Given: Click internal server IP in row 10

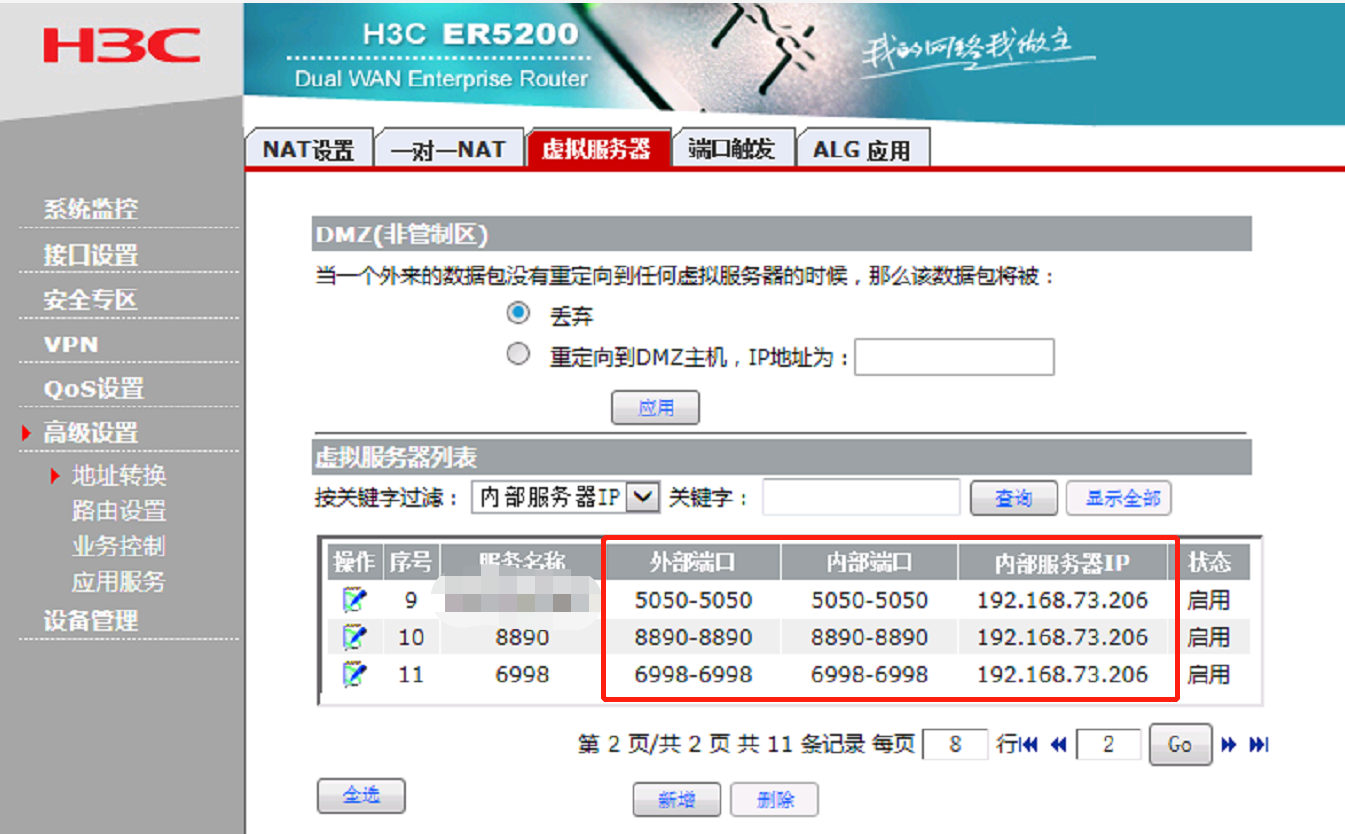Looking at the screenshot, I should [1062, 637].
